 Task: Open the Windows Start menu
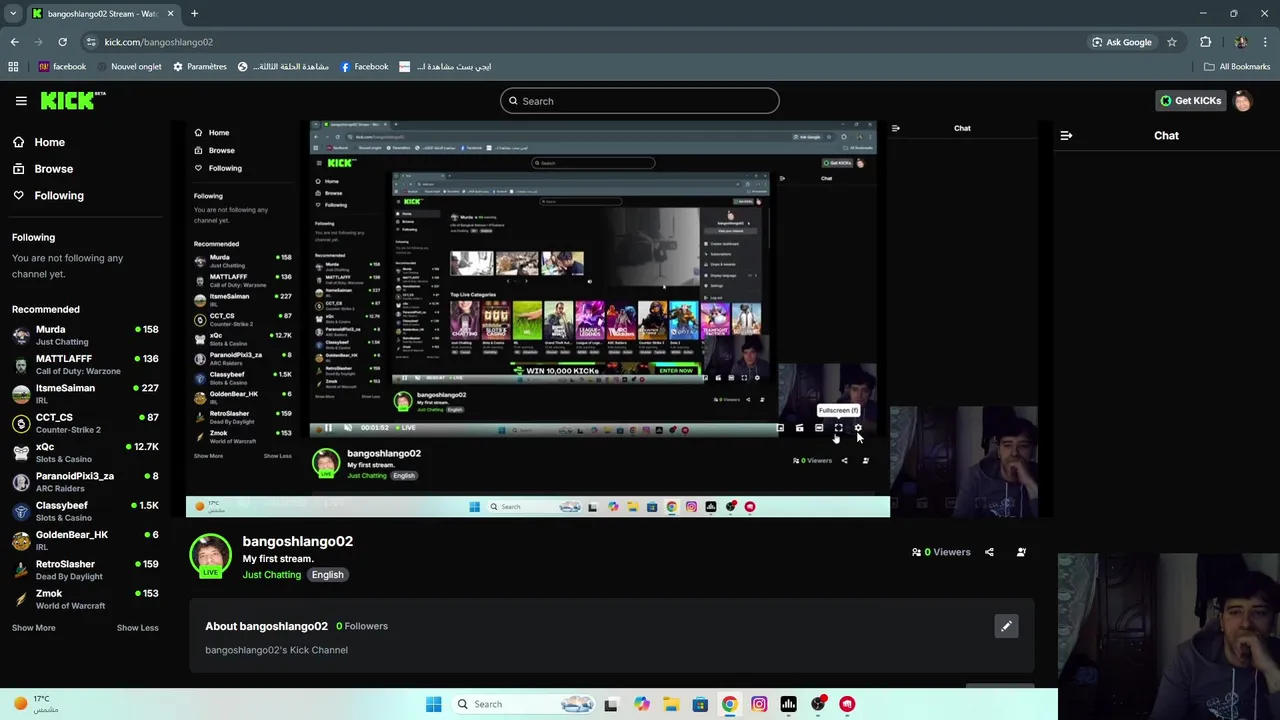433,704
